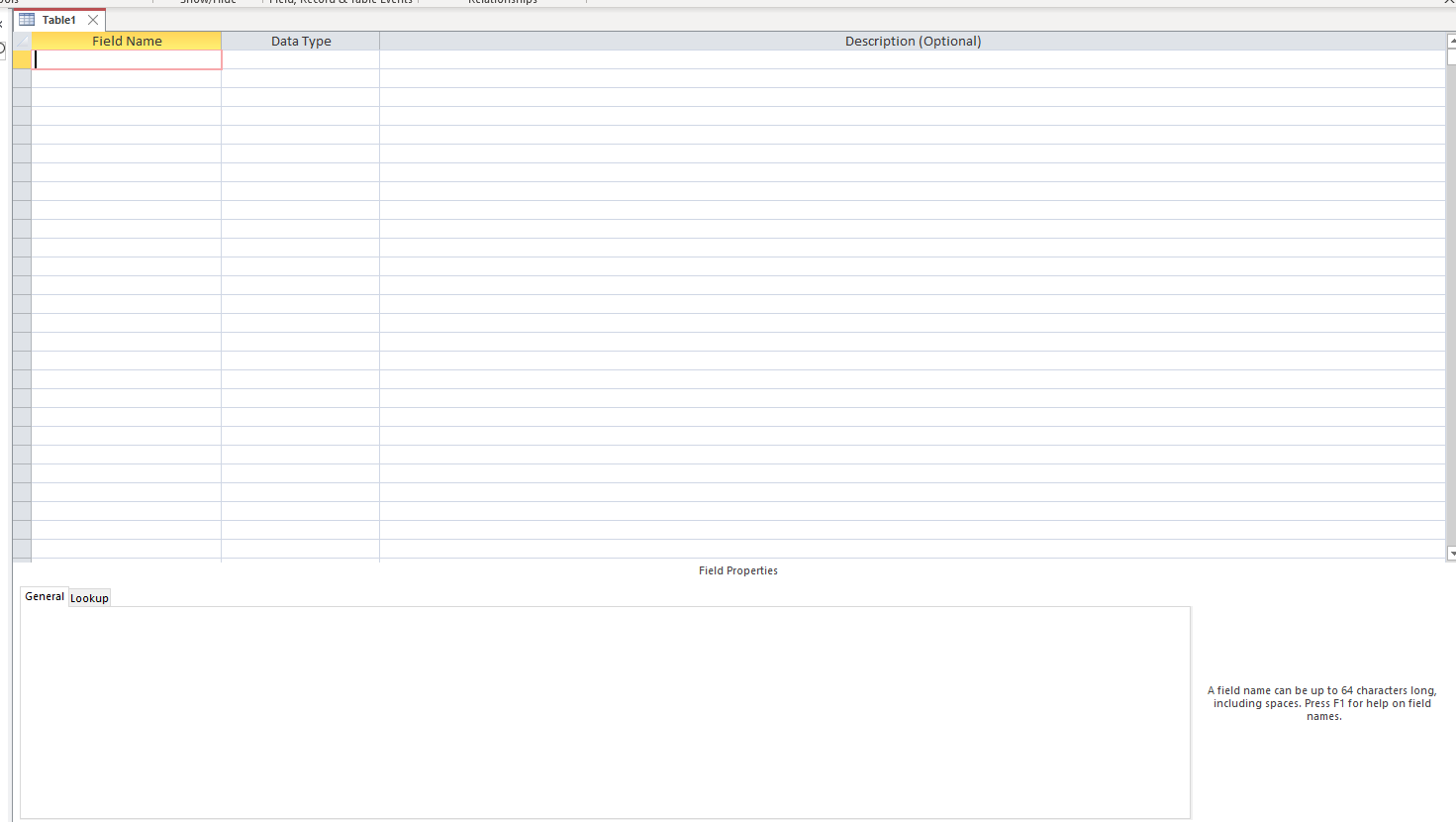
Task: Click the table icon on Table1 tab
Action: (27, 20)
